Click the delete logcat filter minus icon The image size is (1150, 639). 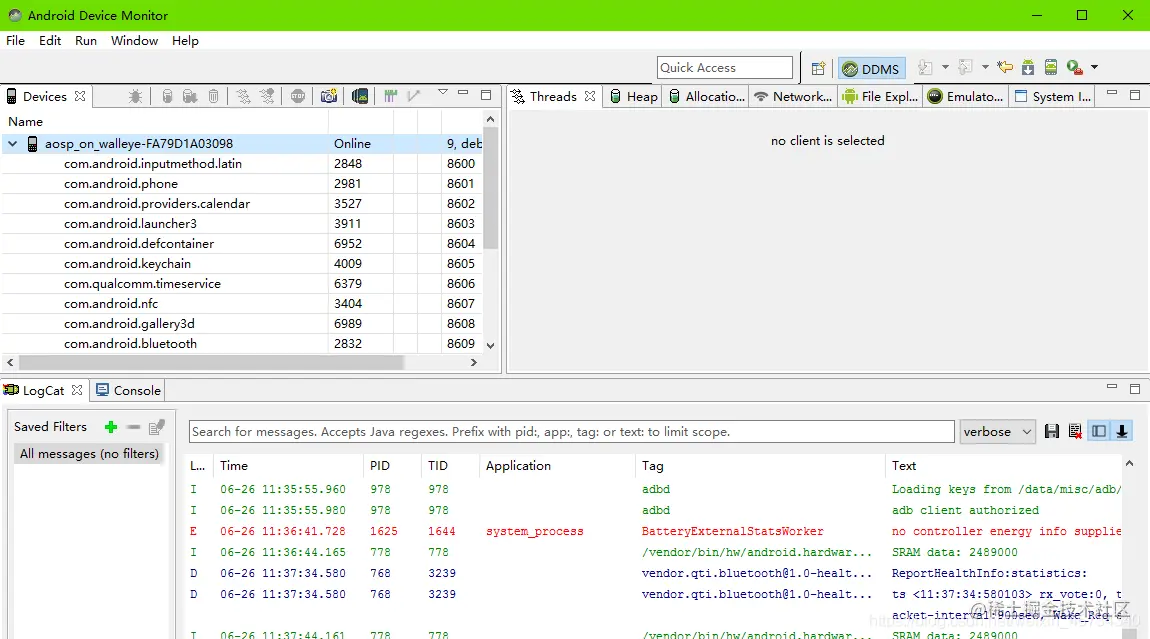click(x=133, y=427)
